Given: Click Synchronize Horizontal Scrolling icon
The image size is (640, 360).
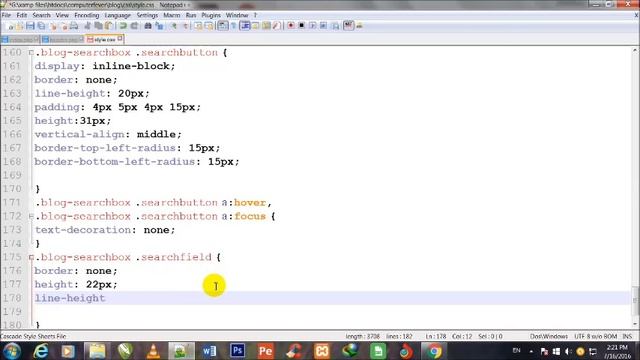Looking at the screenshot, I should point(209,26).
